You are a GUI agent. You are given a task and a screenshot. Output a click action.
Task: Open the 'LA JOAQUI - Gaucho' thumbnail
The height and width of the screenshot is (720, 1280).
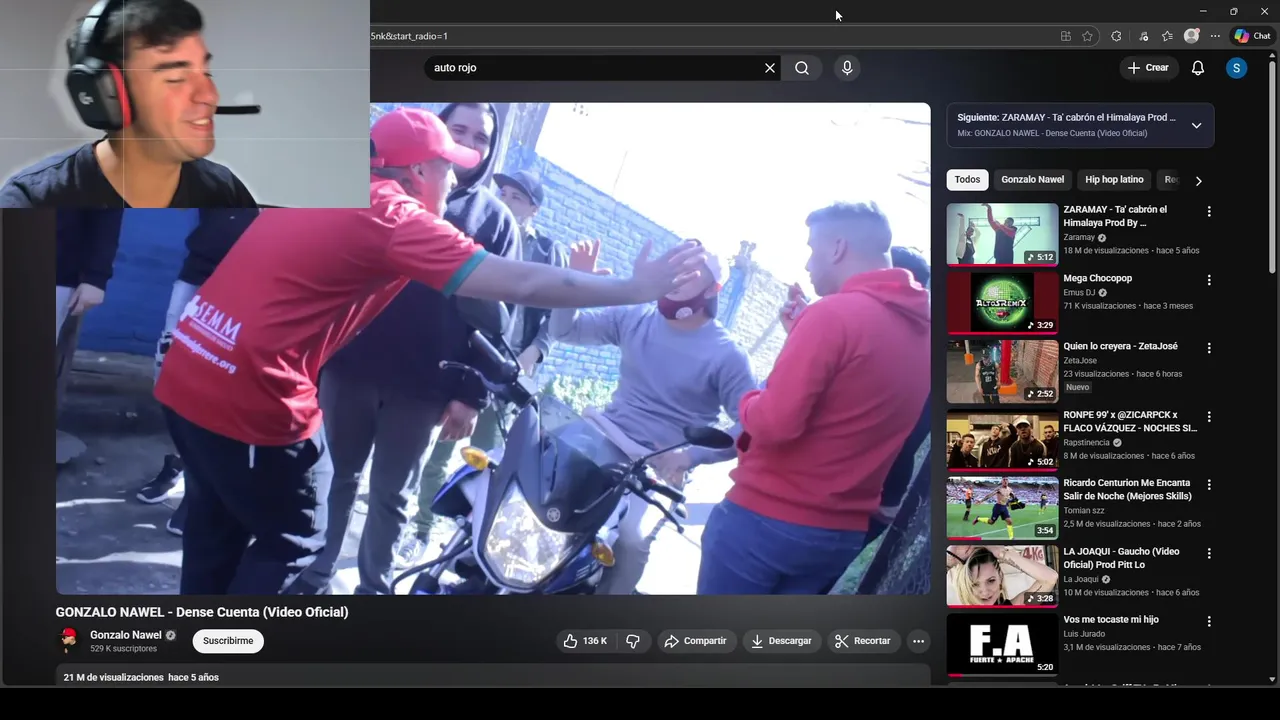1002,576
